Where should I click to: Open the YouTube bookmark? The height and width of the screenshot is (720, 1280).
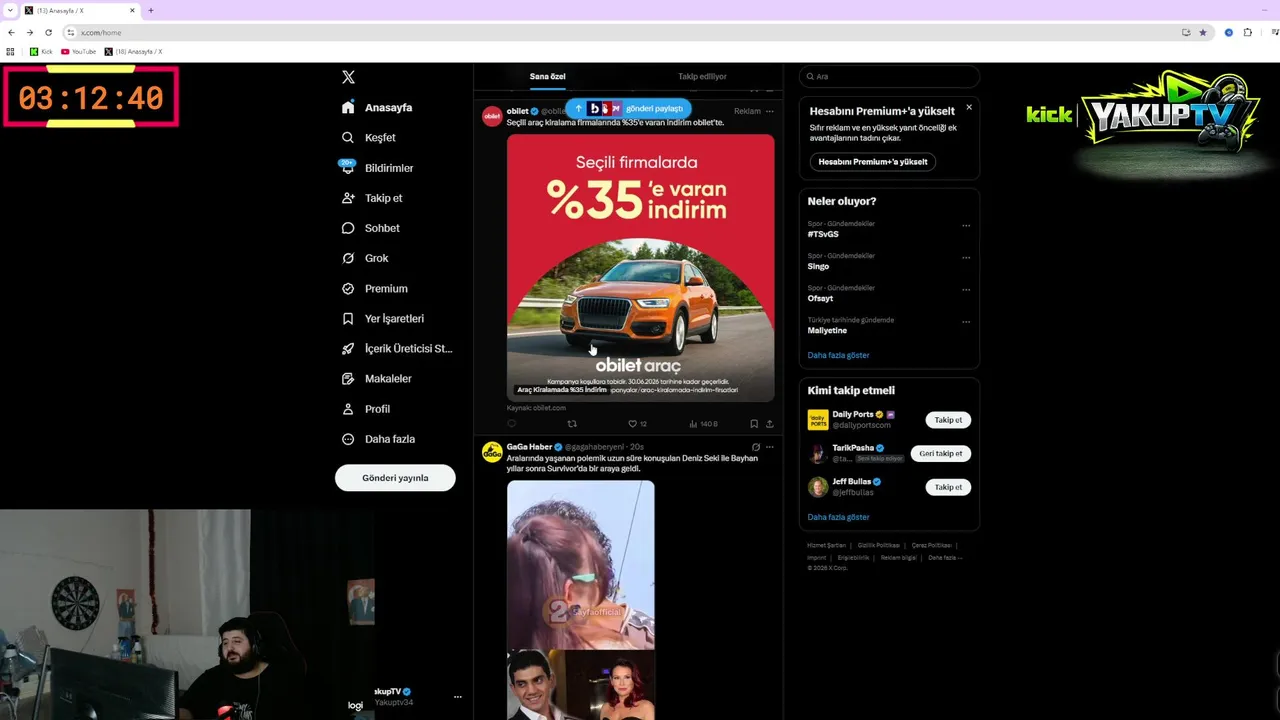pyautogui.click(x=79, y=51)
